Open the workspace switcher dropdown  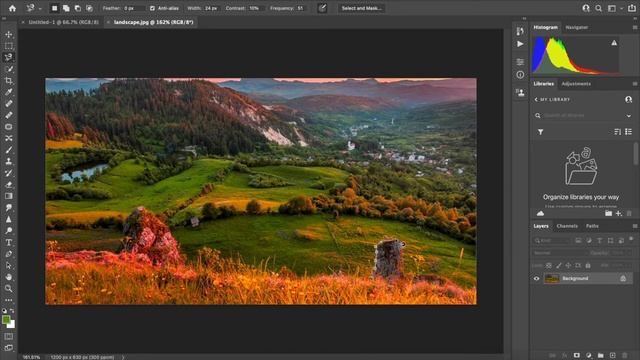(621, 8)
